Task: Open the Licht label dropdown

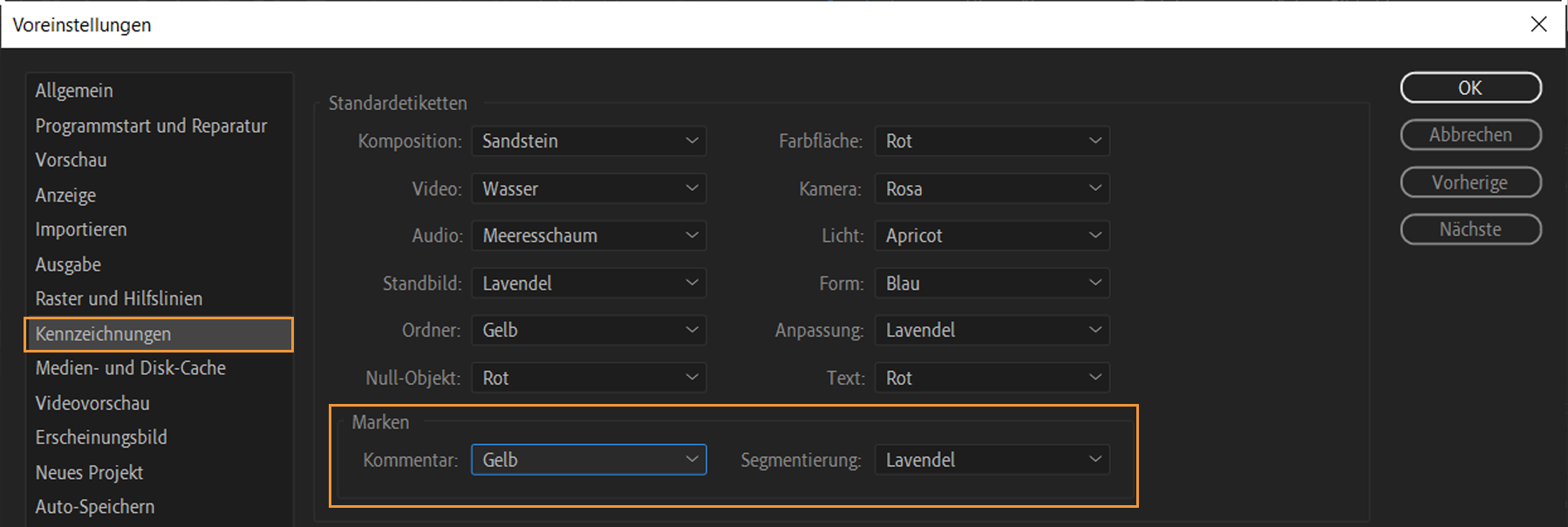Action: tap(992, 236)
